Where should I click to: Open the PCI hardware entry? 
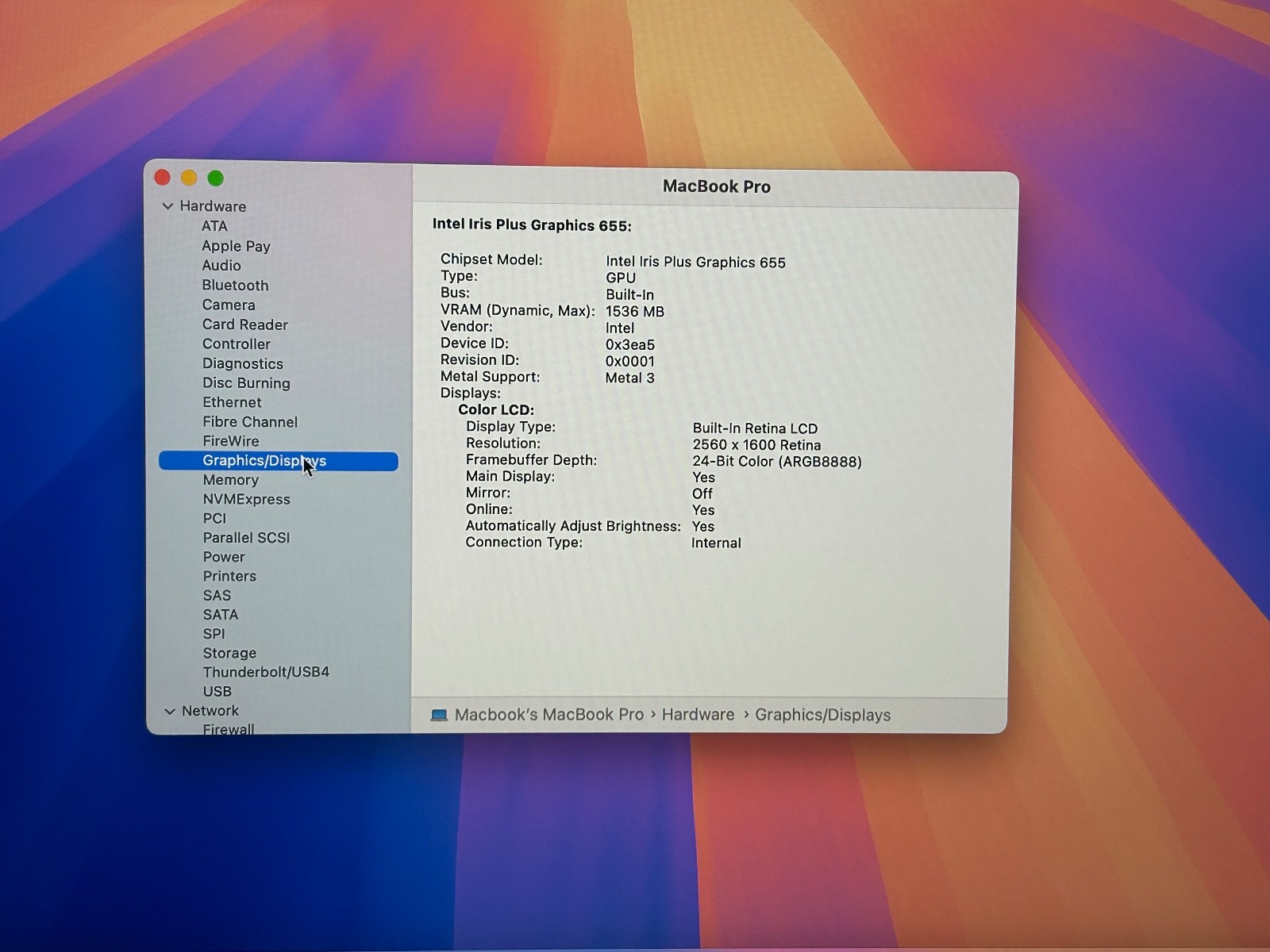coord(214,518)
